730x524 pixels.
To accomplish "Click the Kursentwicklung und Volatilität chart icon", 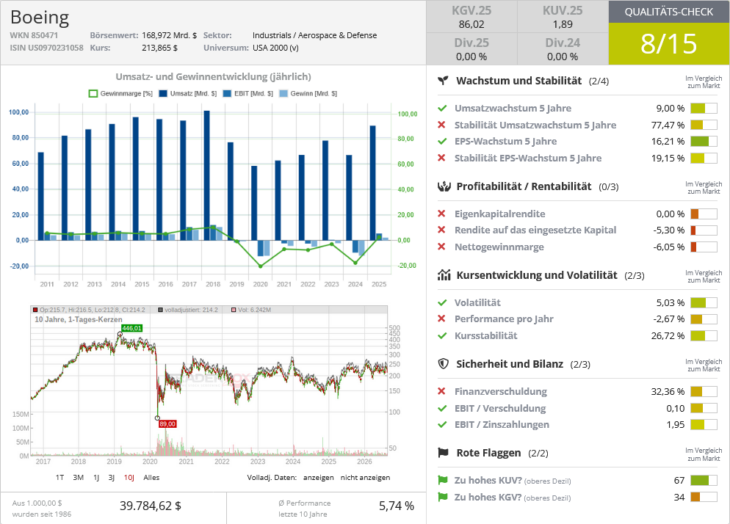I will 444,275.
